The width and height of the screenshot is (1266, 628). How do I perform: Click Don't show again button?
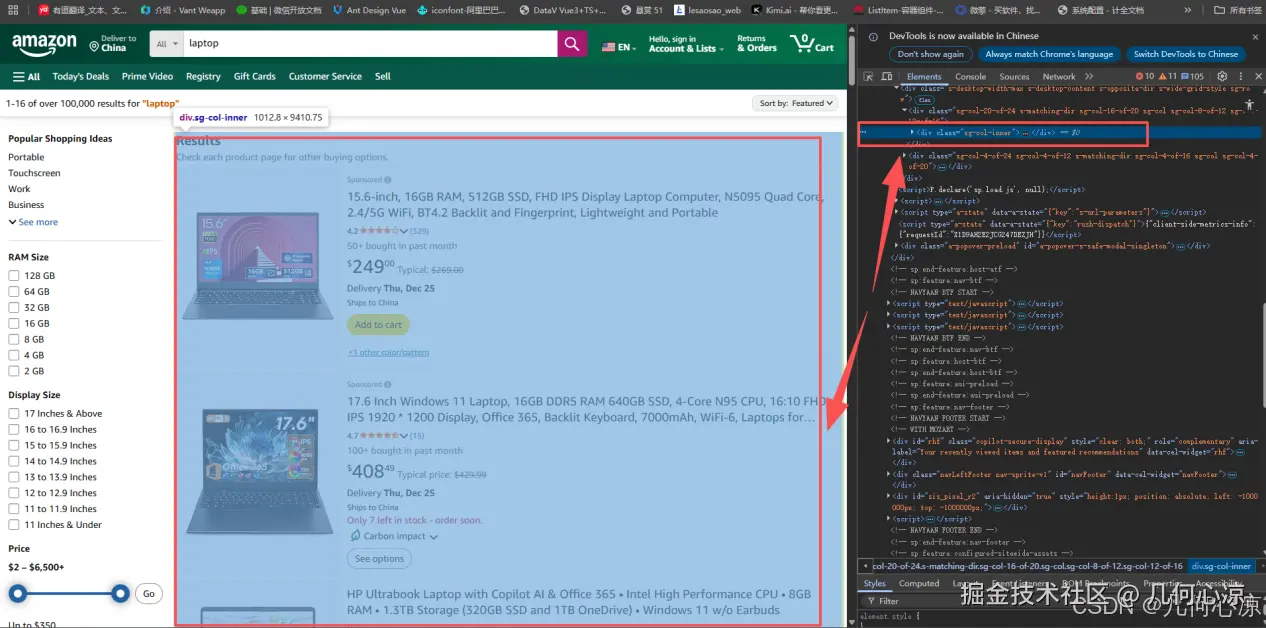930,54
